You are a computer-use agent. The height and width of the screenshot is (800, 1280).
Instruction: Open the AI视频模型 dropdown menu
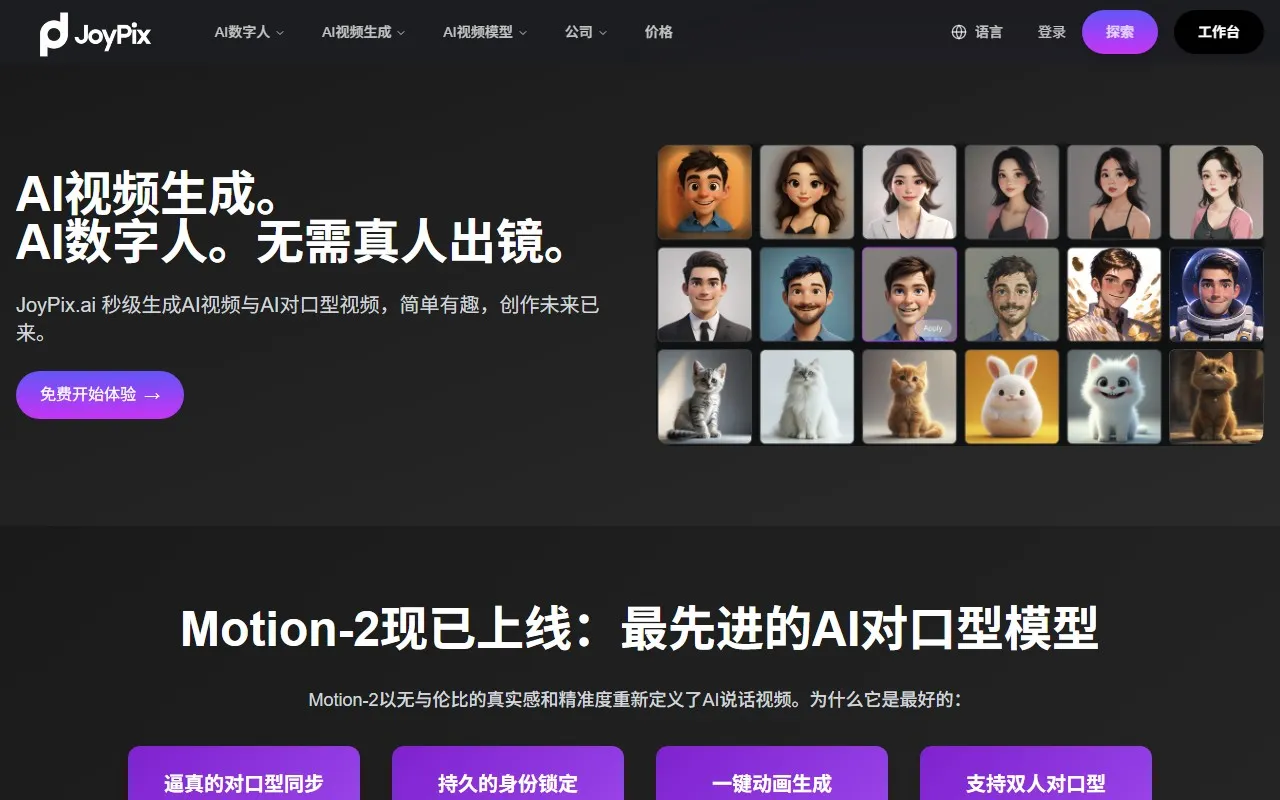click(485, 32)
